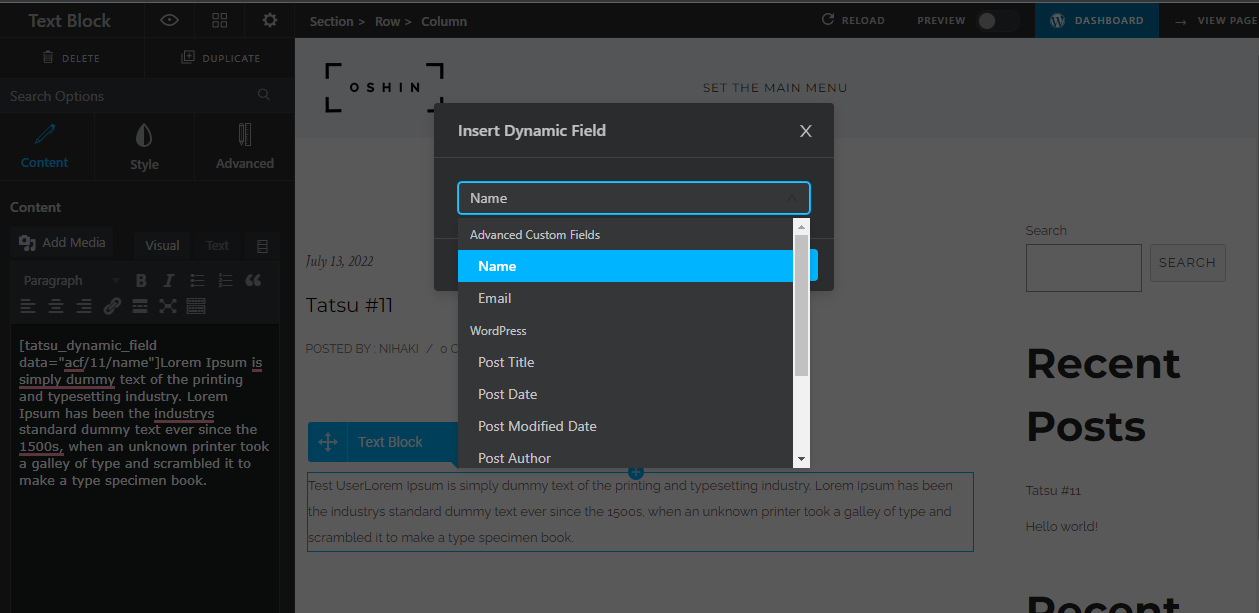This screenshot has width=1259, height=613.
Task: Toggle visibility with the eye icon
Action: pos(170,20)
